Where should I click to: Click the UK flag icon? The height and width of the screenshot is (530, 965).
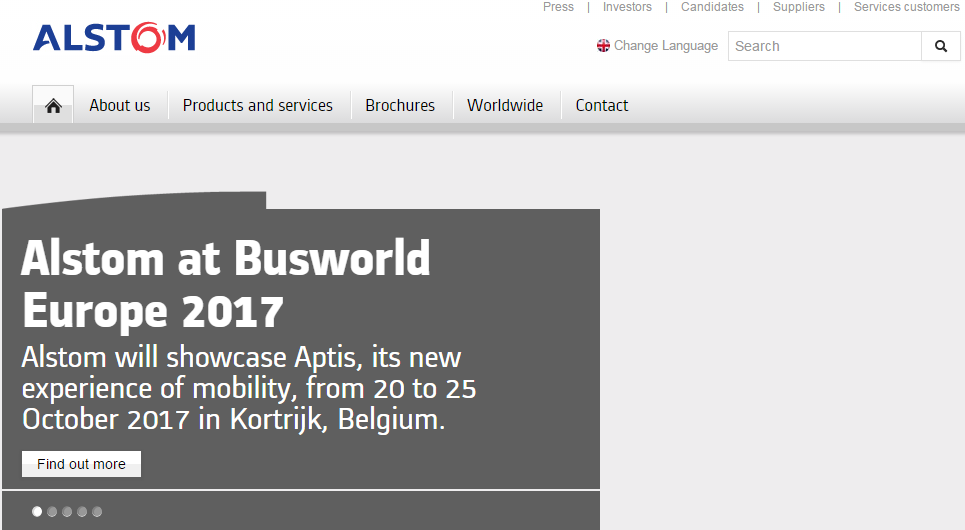pos(603,46)
